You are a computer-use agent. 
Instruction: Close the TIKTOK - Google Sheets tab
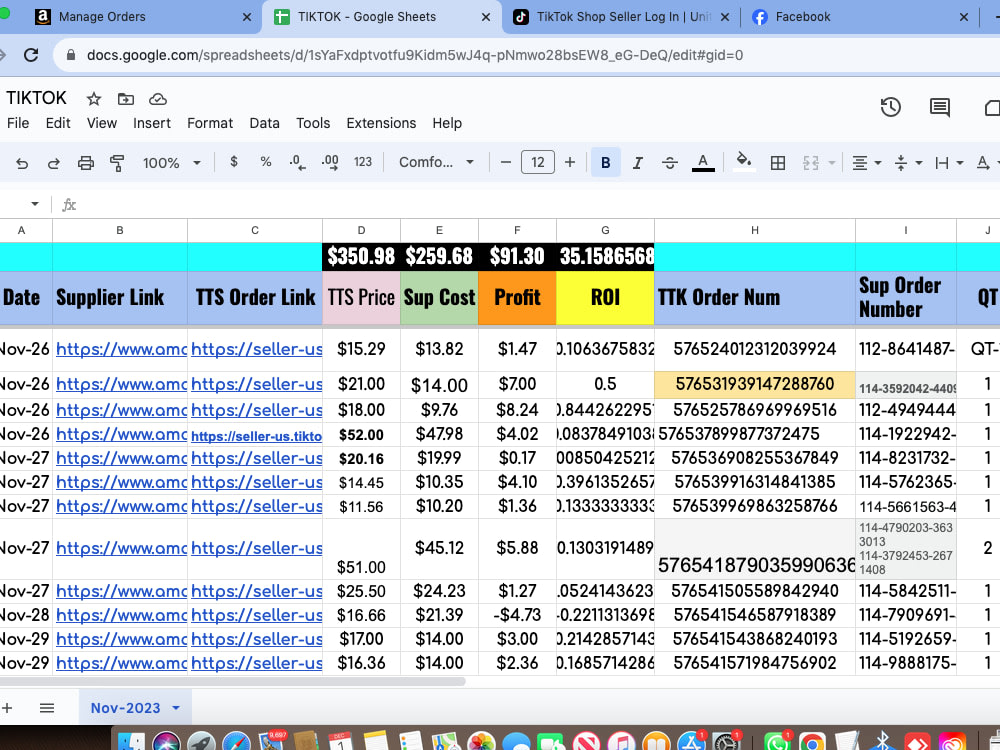coord(486,17)
